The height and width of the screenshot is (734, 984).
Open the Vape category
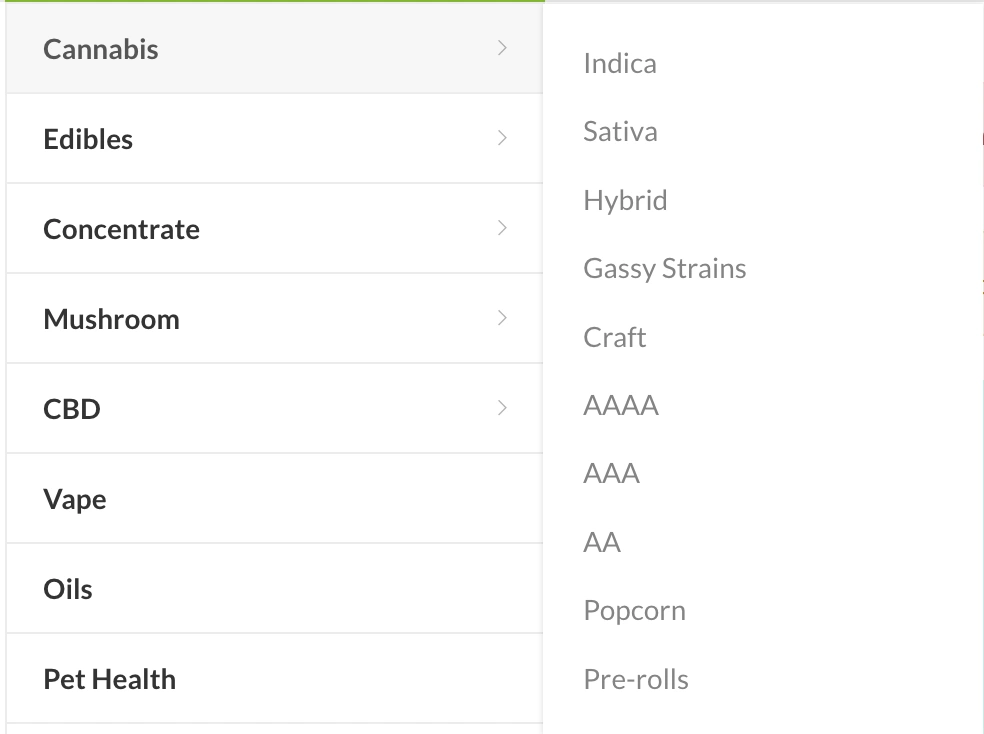[x=75, y=499]
